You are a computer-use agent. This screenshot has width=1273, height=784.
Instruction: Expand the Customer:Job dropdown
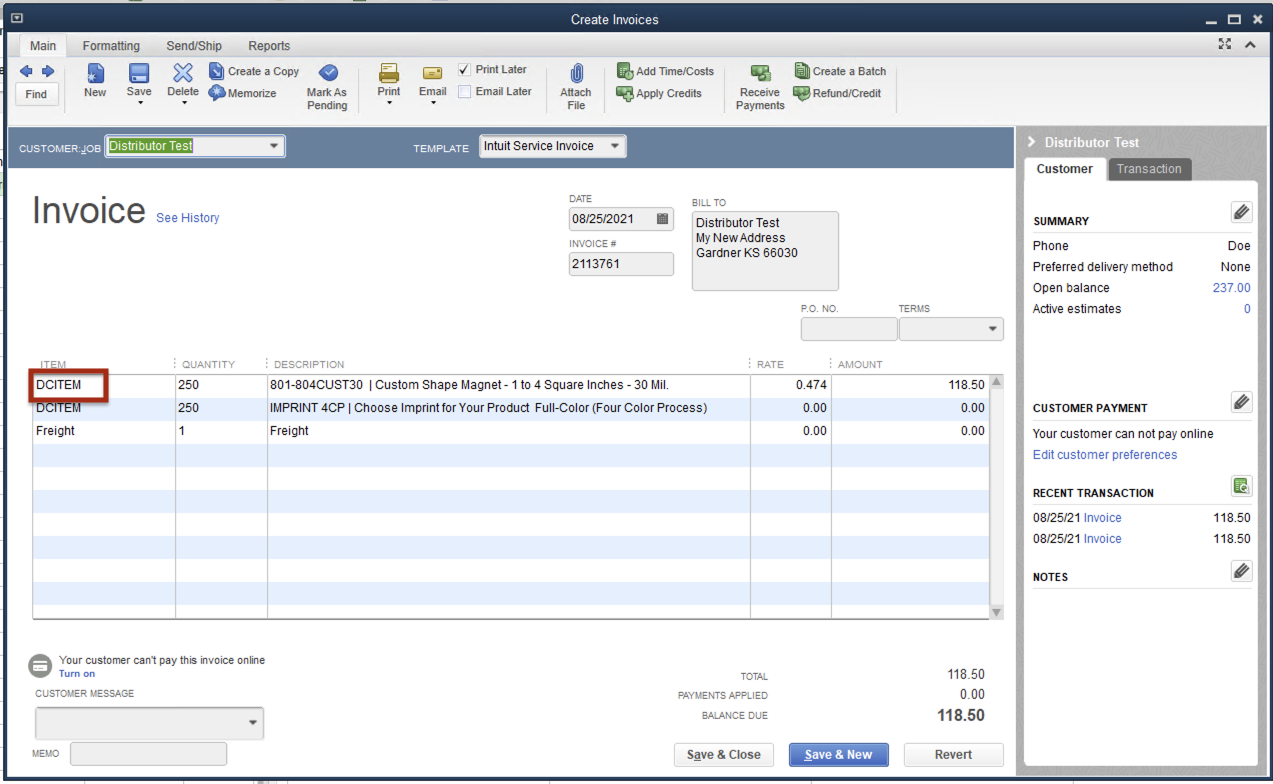pyautogui.click(x=274, y=146)
